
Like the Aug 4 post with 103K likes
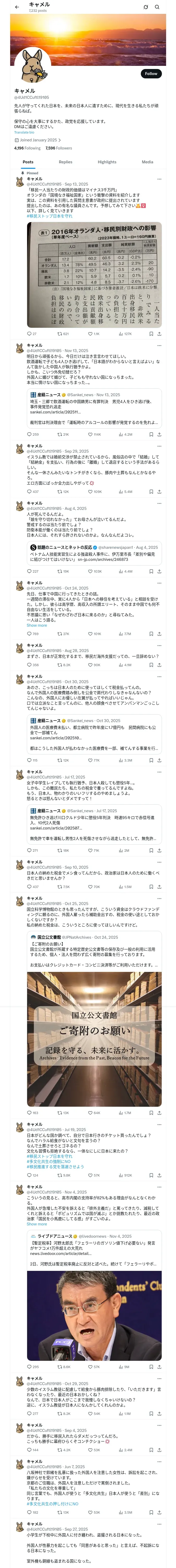(x=91, y=571)
